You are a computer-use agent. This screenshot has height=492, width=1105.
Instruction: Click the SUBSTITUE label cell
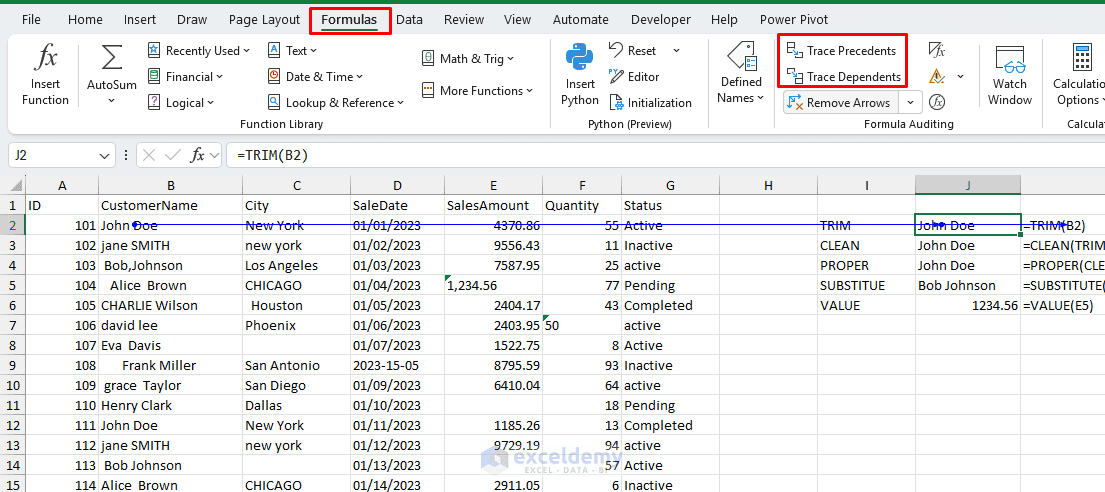click(866, 285)
